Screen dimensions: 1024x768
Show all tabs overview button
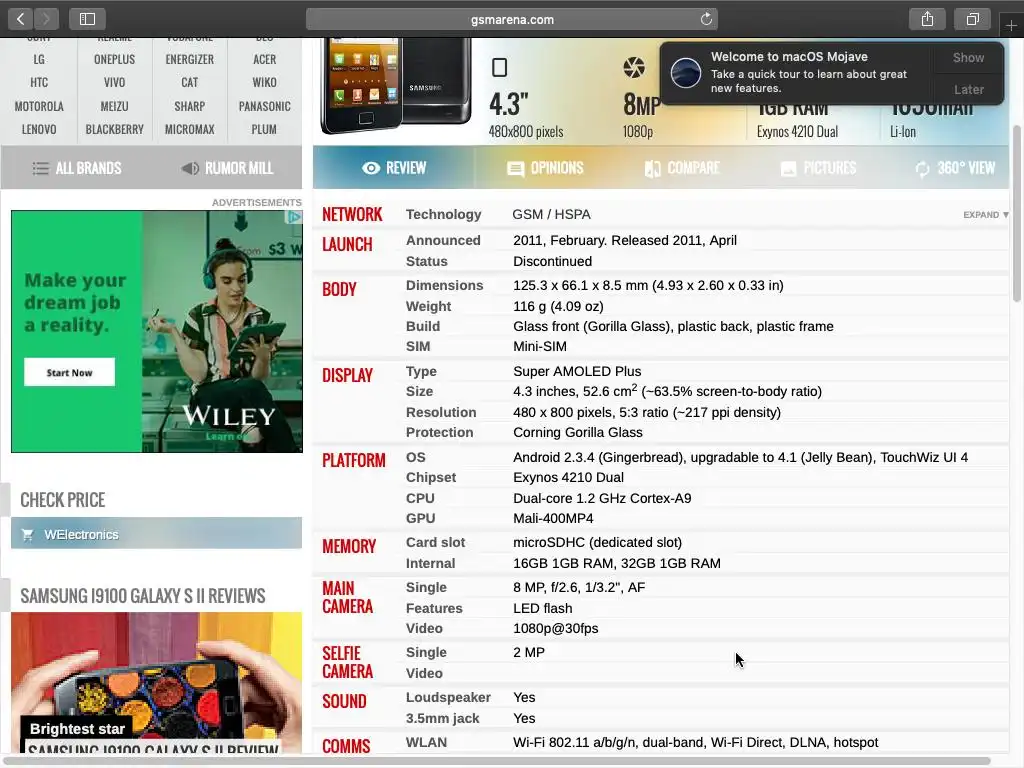pyautogui.click(x=973, y=19)
